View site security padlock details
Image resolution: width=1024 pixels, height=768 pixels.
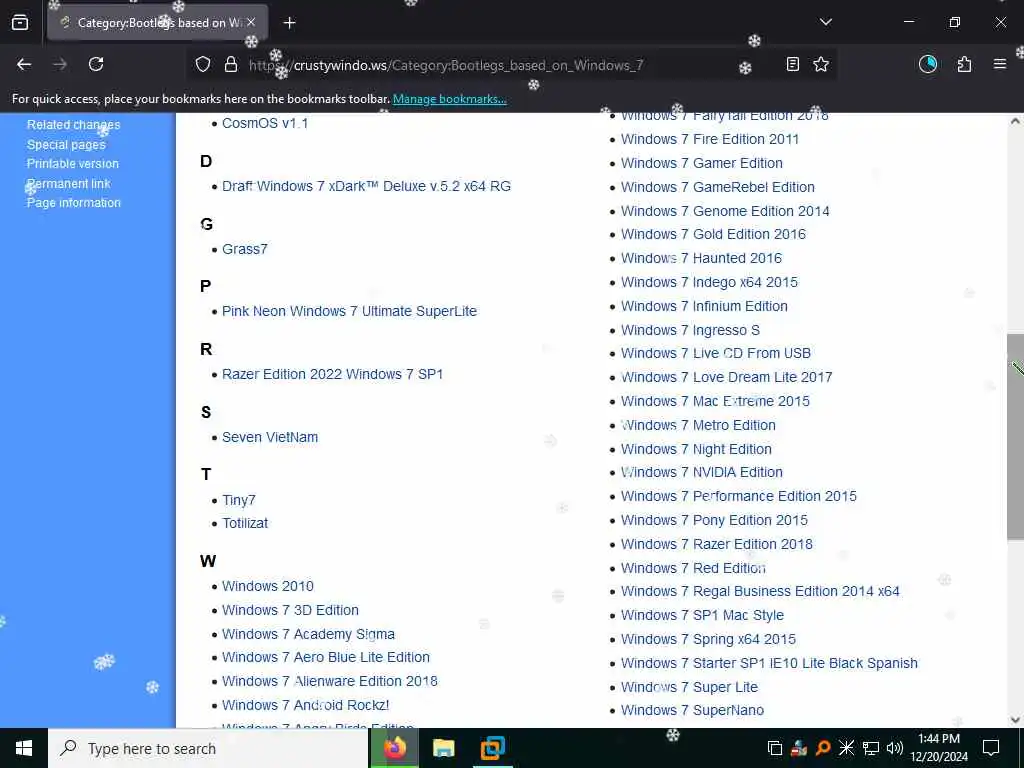(231, 65)
